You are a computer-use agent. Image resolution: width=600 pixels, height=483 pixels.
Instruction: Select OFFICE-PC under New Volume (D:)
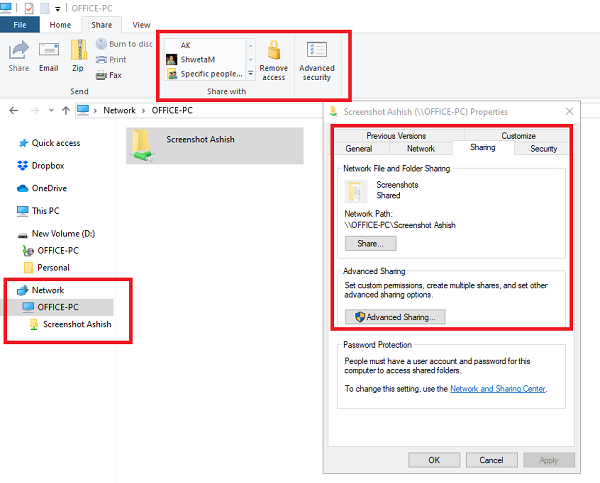[51, 251]
